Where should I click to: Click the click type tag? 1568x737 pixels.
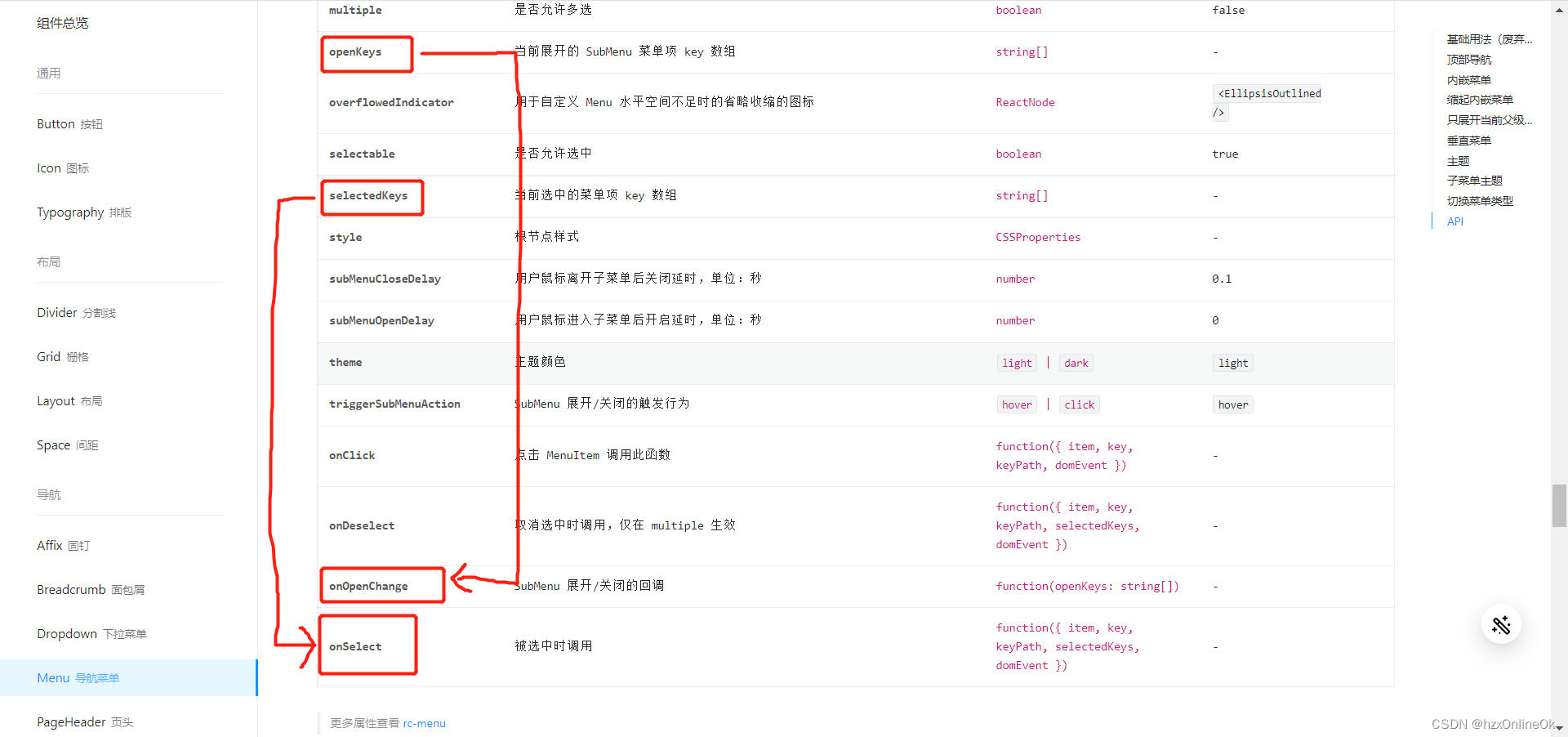(1080, 404)
